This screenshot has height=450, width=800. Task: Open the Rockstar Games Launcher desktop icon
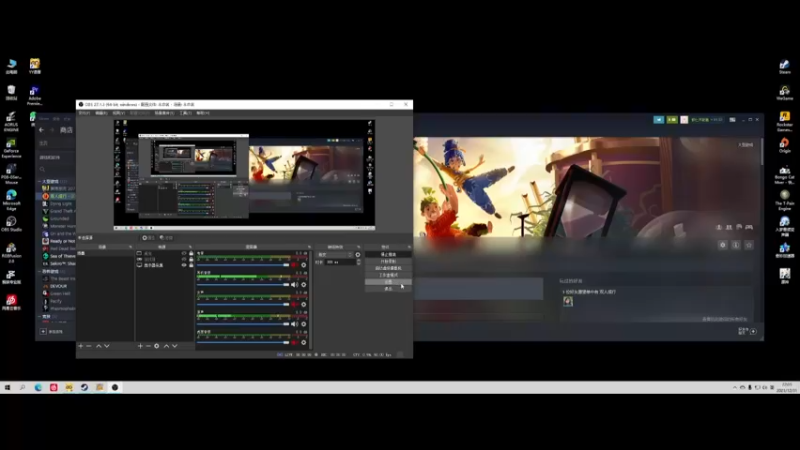click(785, 121)
